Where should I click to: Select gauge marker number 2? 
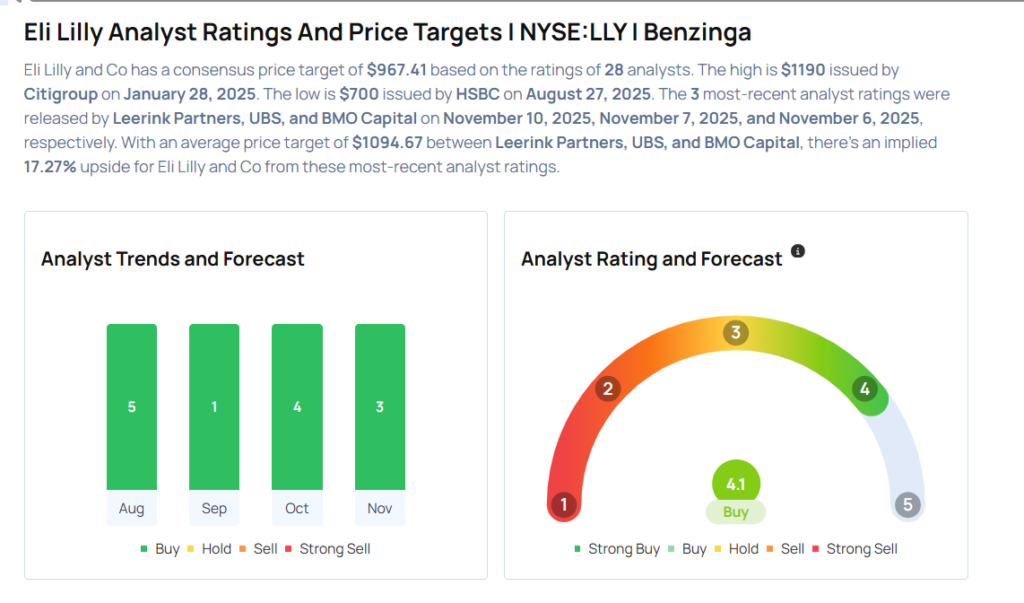click(x=606, y=389)
